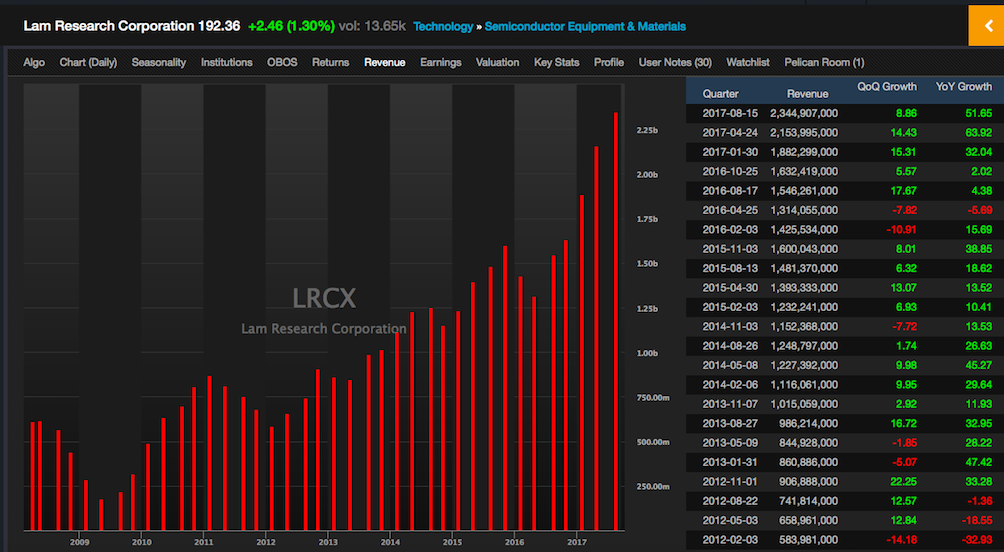Select the 2016-10-25 quarter cell

click(730, 171)
